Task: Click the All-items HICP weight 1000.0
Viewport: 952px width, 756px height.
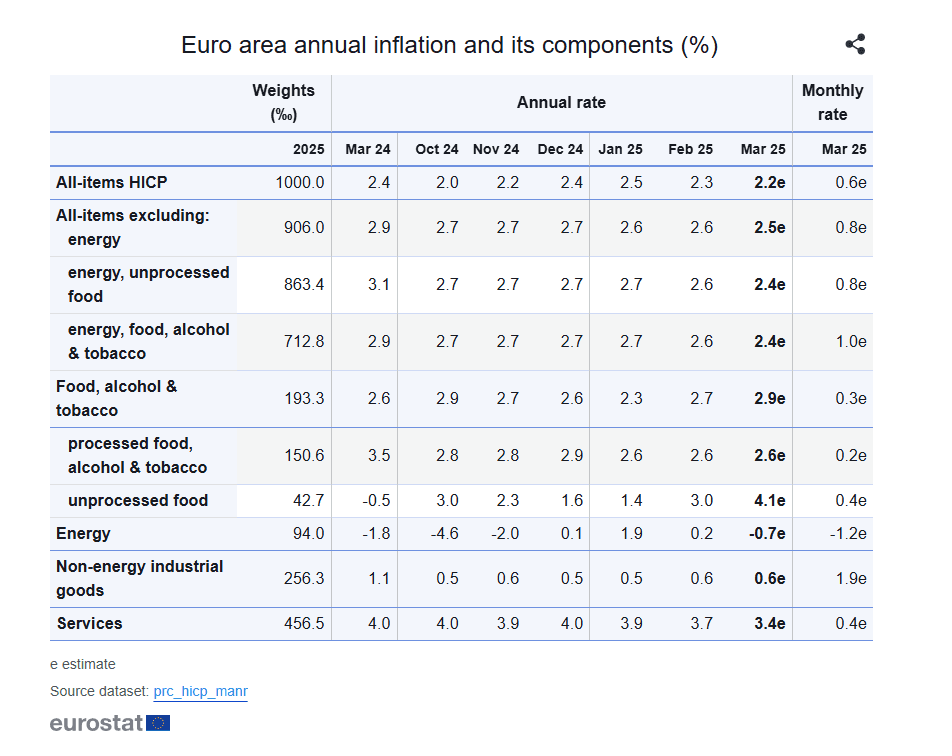Action: [x=300, y=182]
